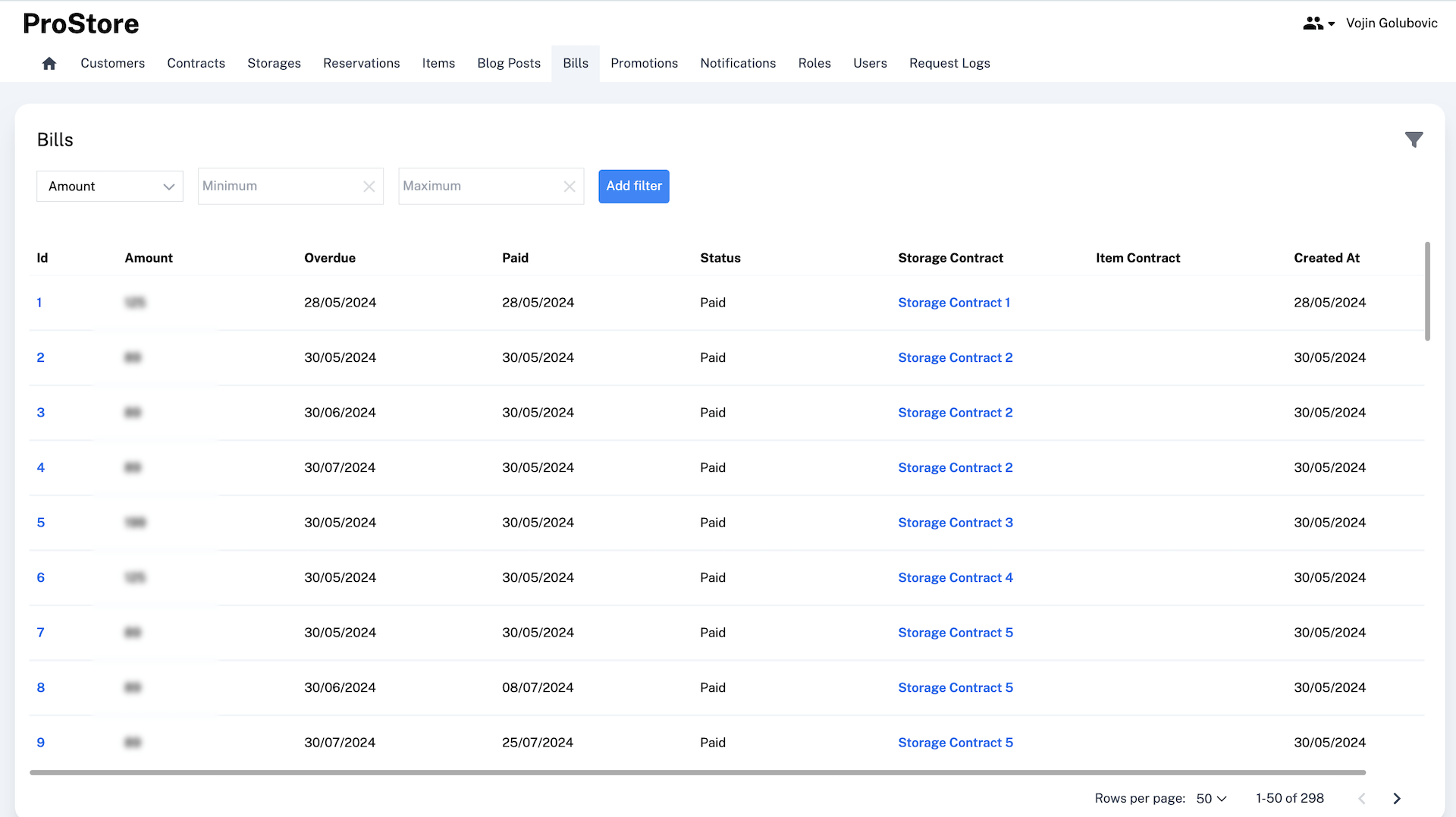Click the 1-50 of 298 page count
This screenshot has height=817, width=1456.
1289,799
